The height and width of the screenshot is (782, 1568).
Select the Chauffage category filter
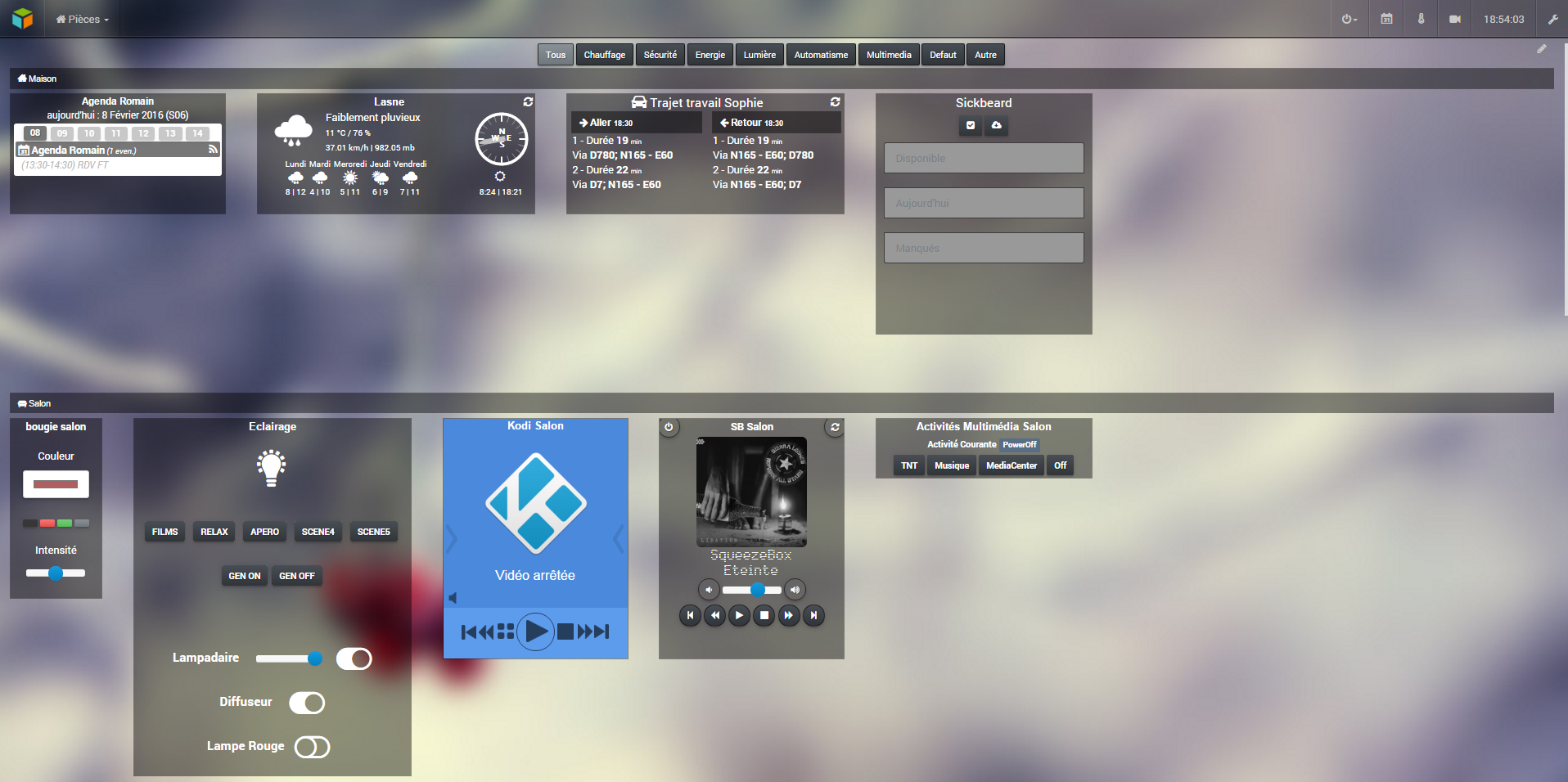(605, 55)
